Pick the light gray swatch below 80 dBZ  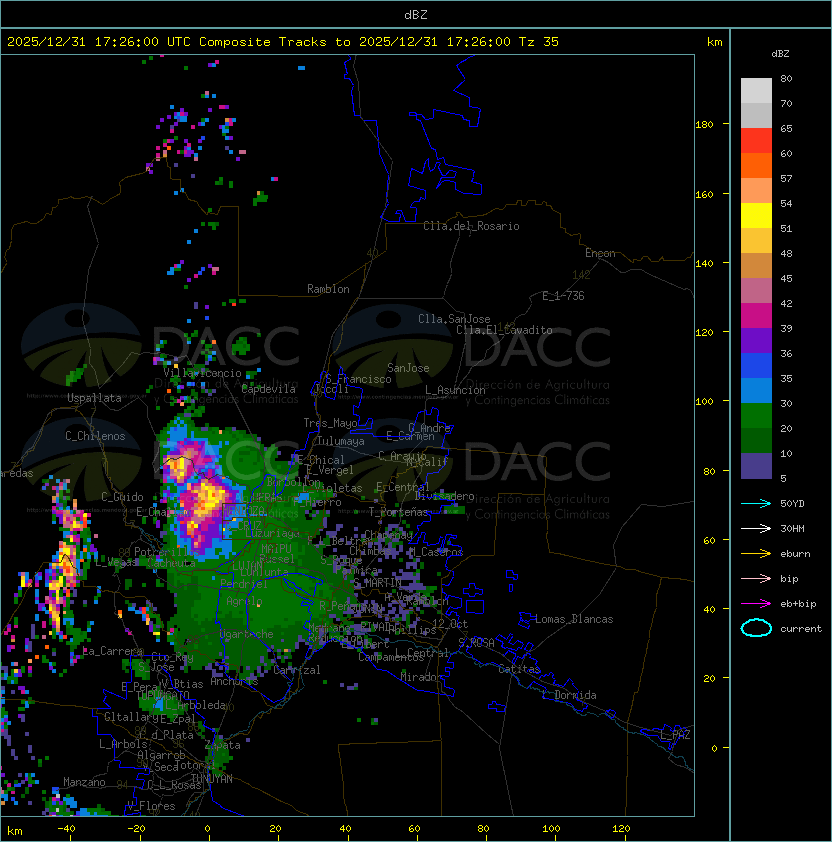click(756, 90)
